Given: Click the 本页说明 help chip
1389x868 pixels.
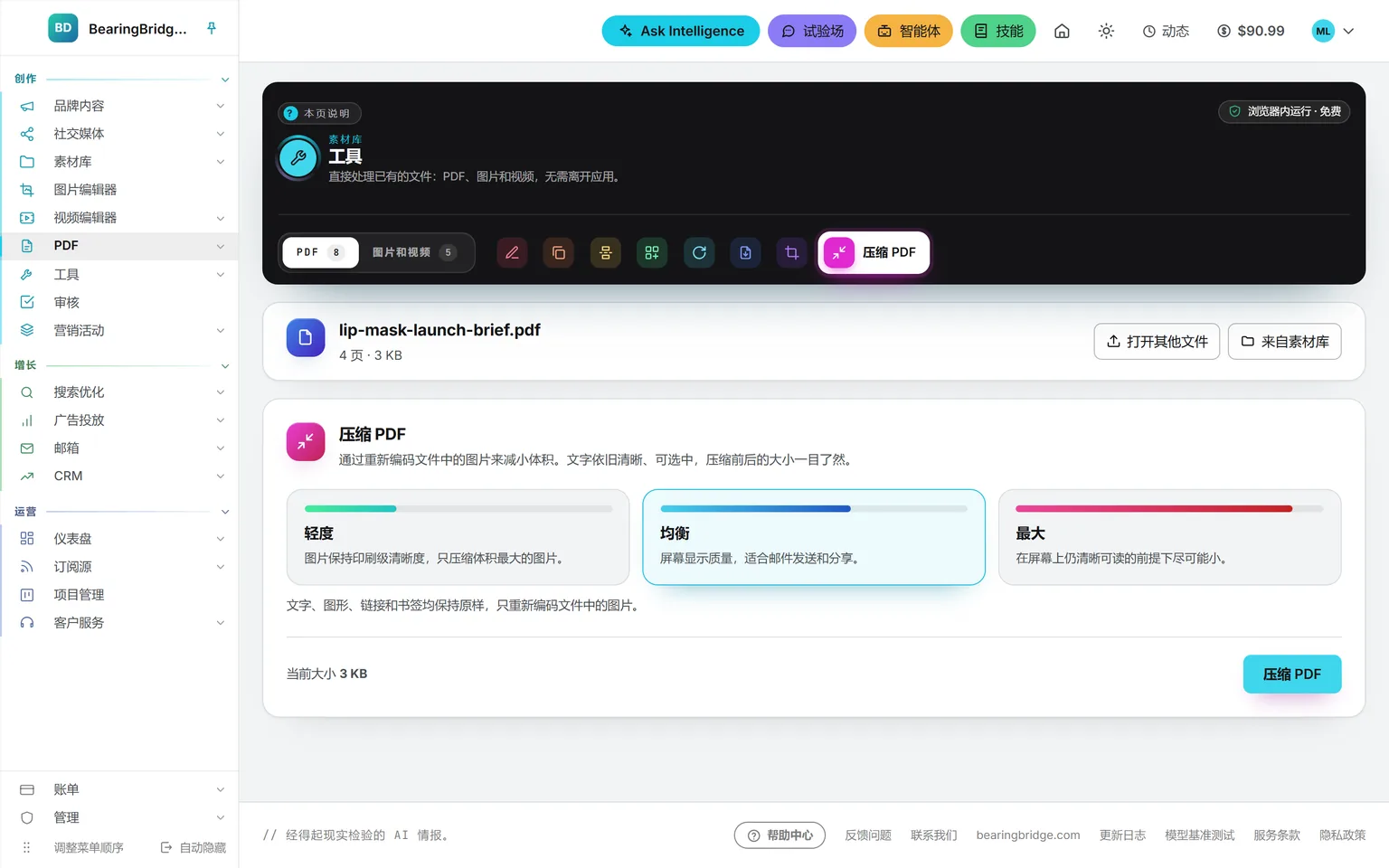Looking at the screenshot, I should tap(319, 113).
